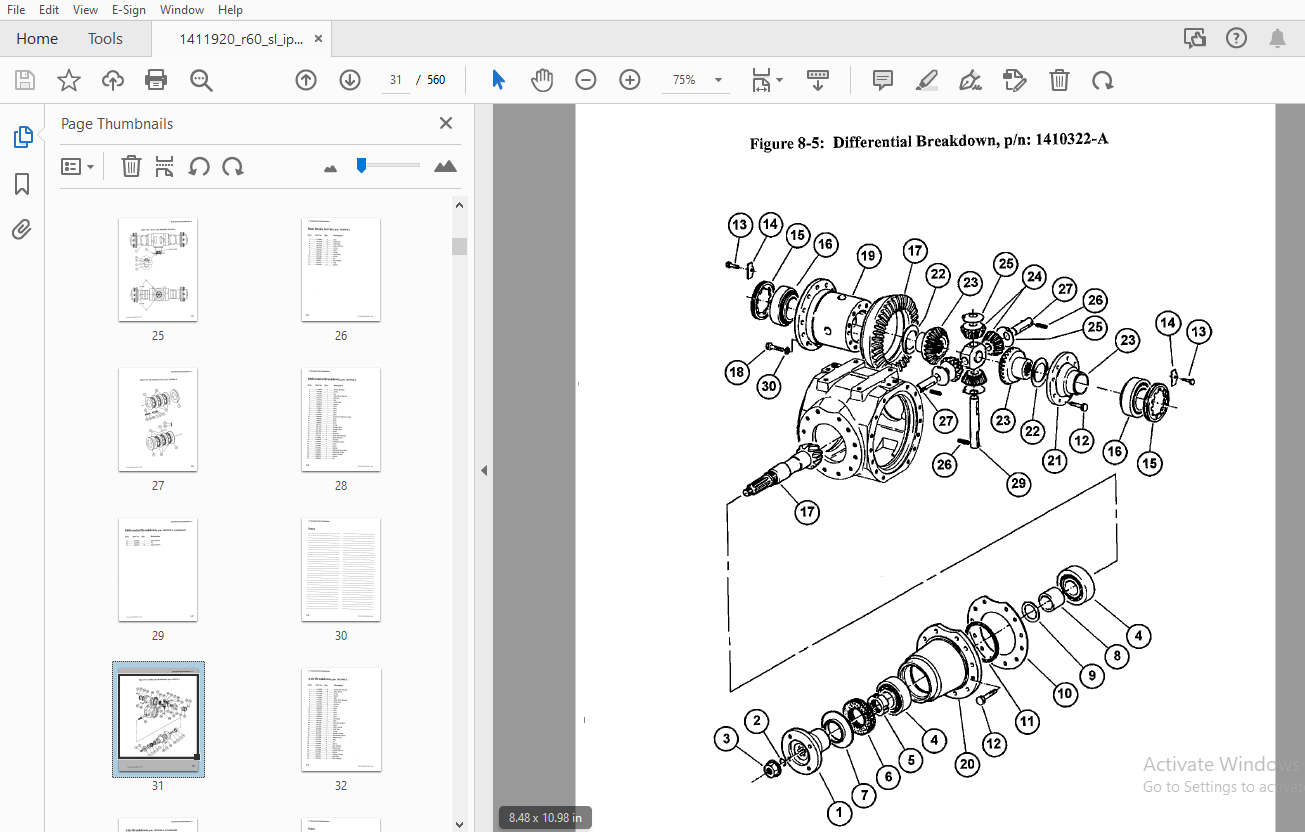Screen dimensions: 1305x832
Task: Select the Highlight text tool
Action: pos(927,80)
